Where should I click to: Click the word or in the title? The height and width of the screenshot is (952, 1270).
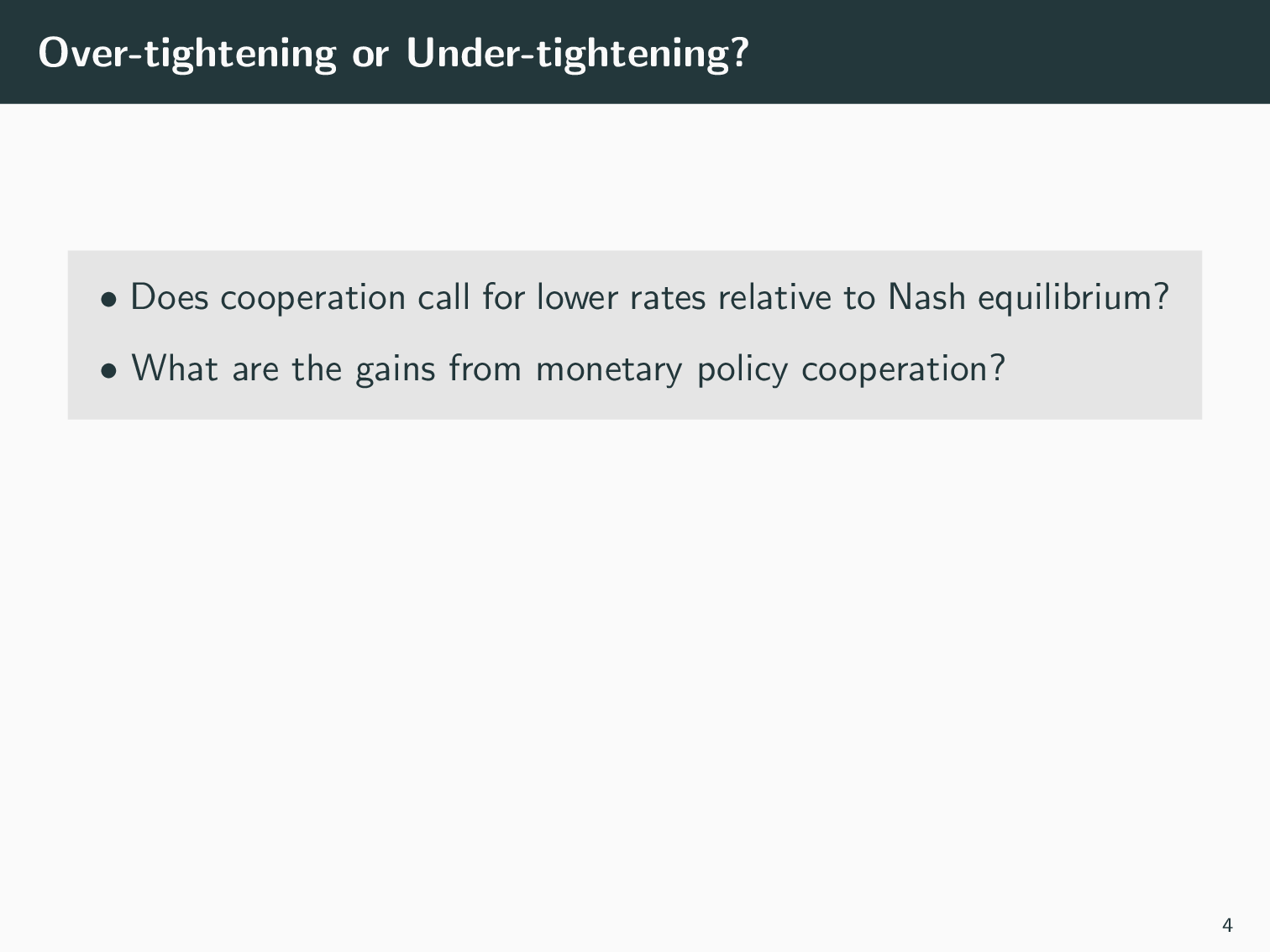[371, 55]
